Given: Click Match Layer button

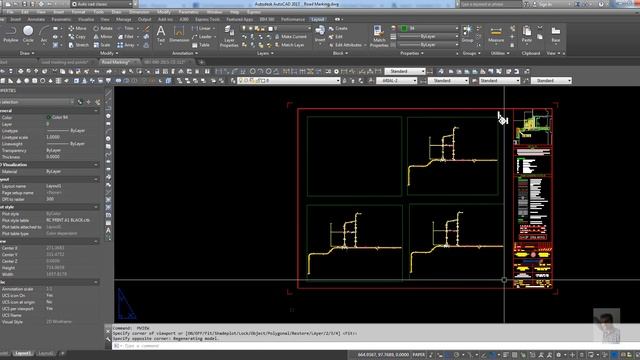Looking at the screenshot, I should (289, 45).
